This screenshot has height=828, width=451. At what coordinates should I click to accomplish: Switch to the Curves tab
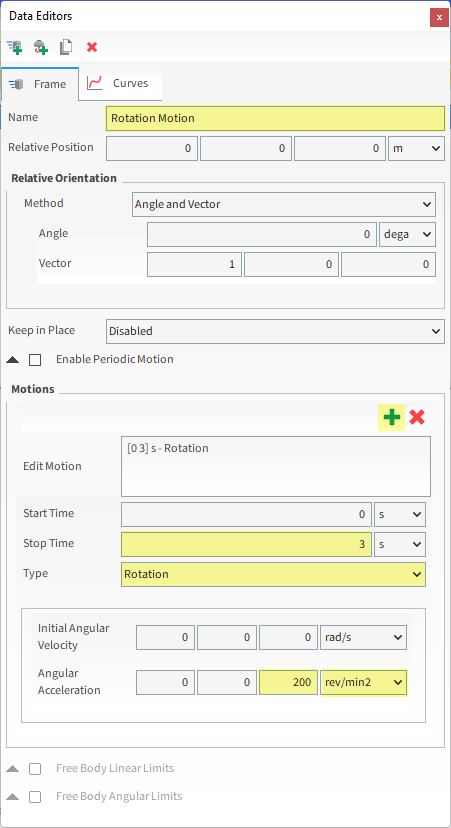pyautogui.click(x=120, y=83)
